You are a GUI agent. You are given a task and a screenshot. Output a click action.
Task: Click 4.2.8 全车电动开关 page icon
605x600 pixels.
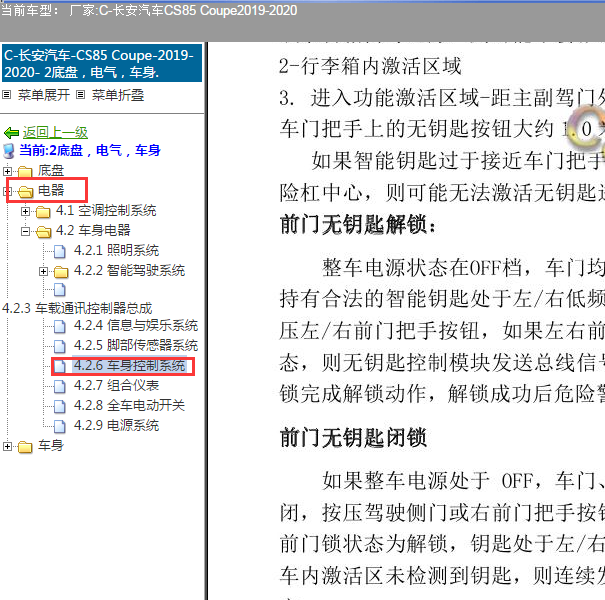click(60, 406)
